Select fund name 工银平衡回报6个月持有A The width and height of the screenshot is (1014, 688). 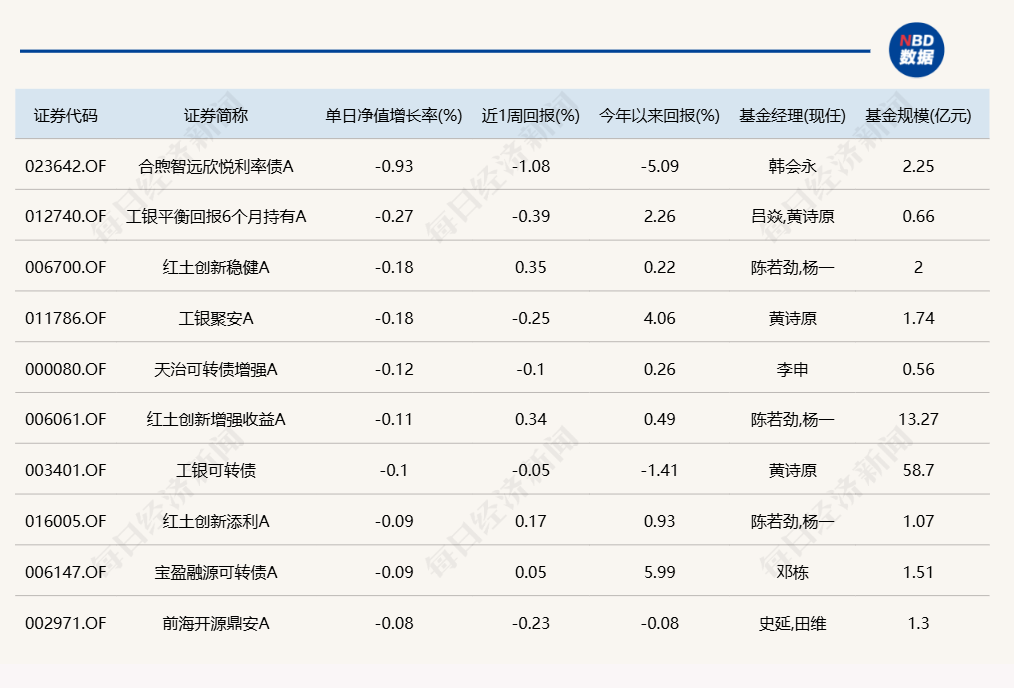(216, 216)
